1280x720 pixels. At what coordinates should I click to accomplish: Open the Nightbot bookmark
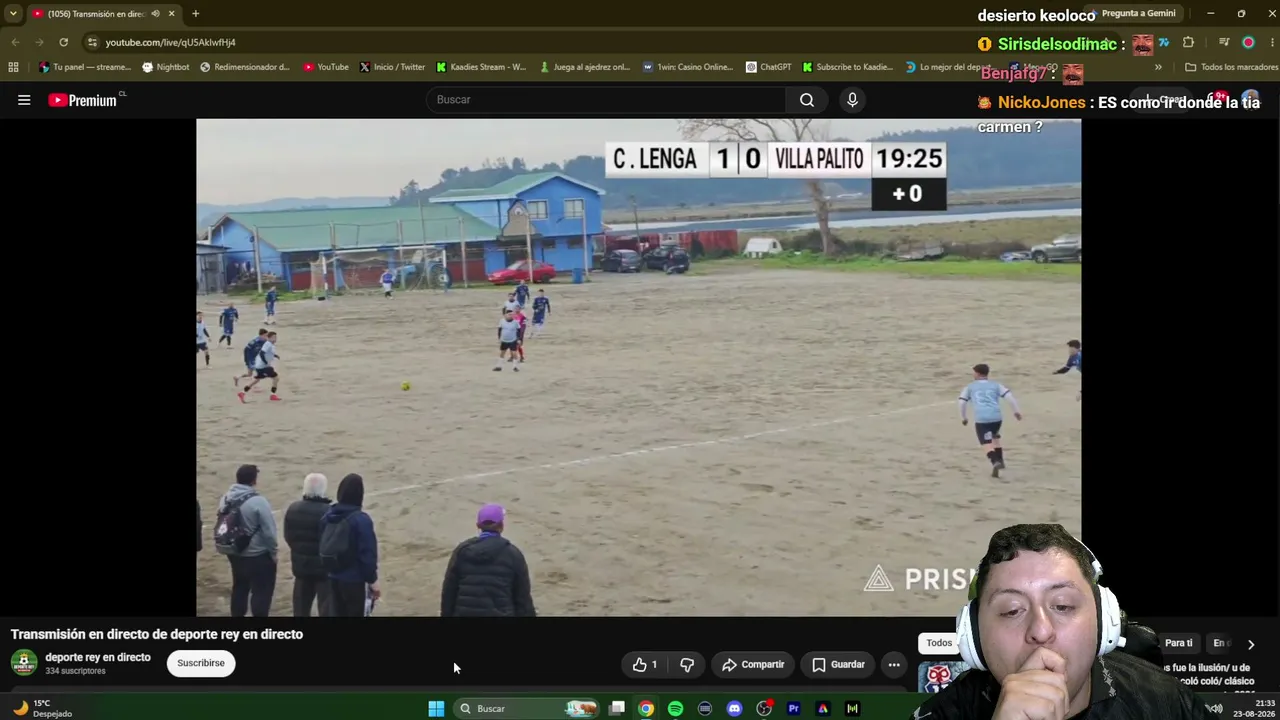165,67
